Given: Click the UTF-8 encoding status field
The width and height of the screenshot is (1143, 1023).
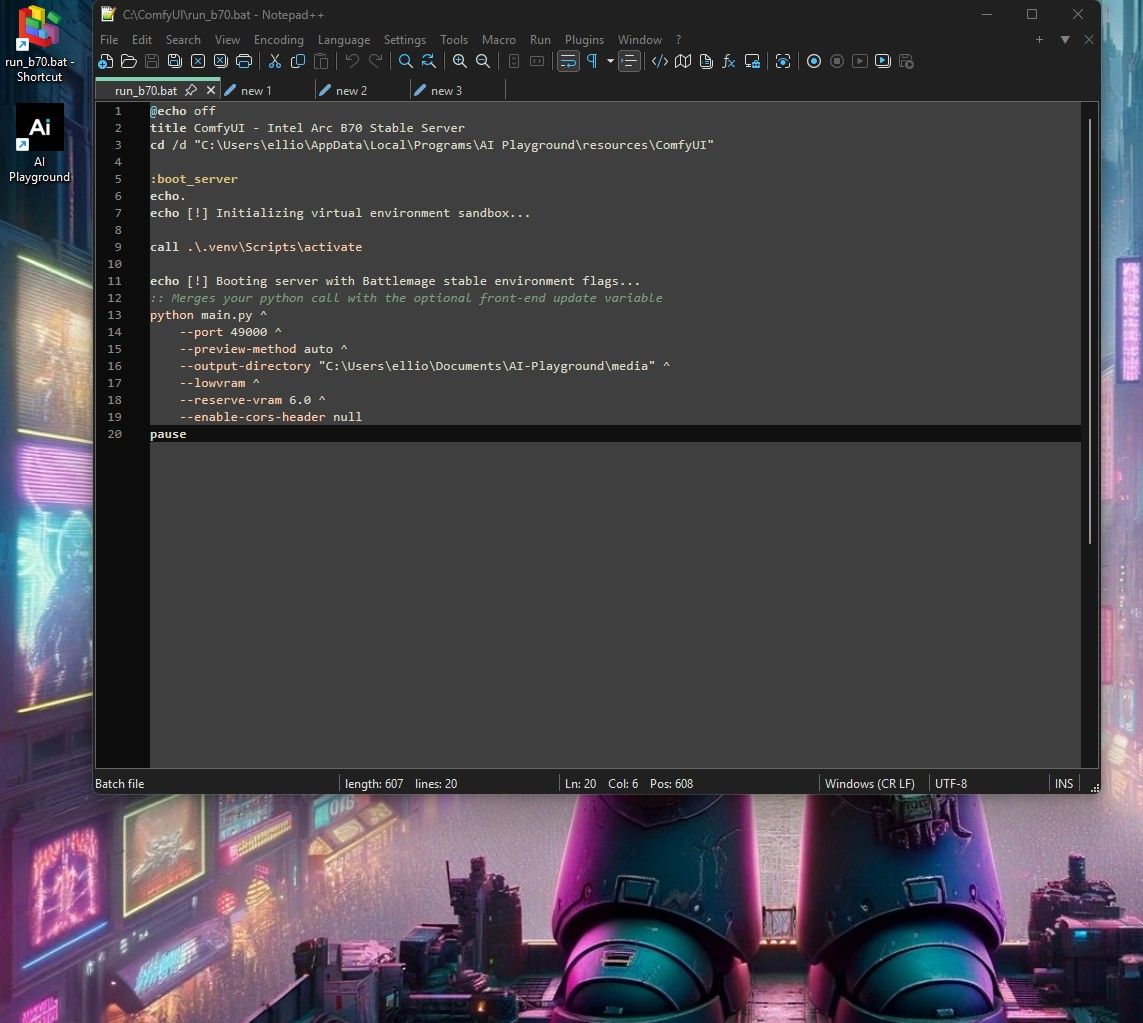Looking at the screenshot, I should tap(951, 784).
